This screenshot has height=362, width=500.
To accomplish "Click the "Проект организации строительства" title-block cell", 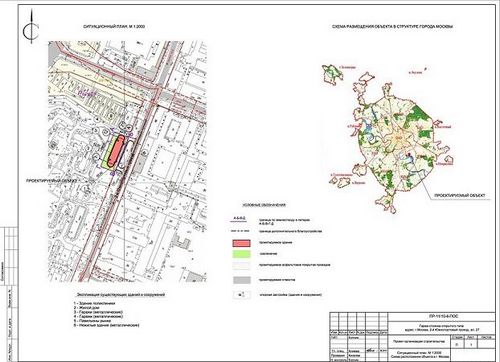I will (419, 342).
